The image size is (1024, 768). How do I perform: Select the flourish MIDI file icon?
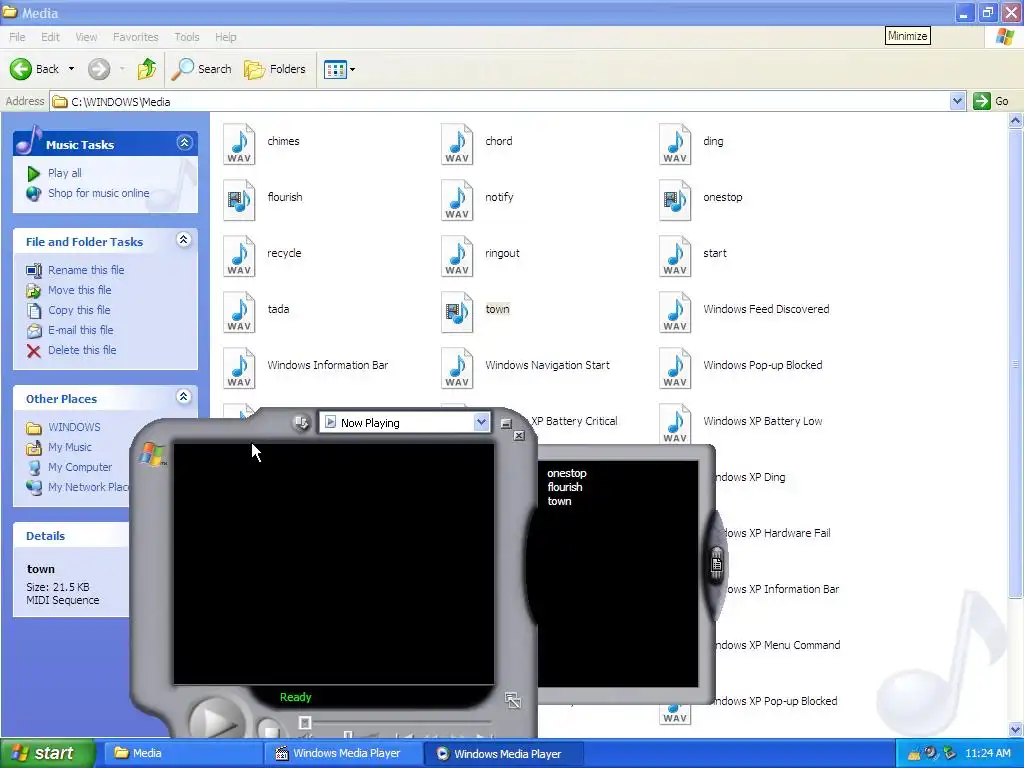click(x=239, y=200)
